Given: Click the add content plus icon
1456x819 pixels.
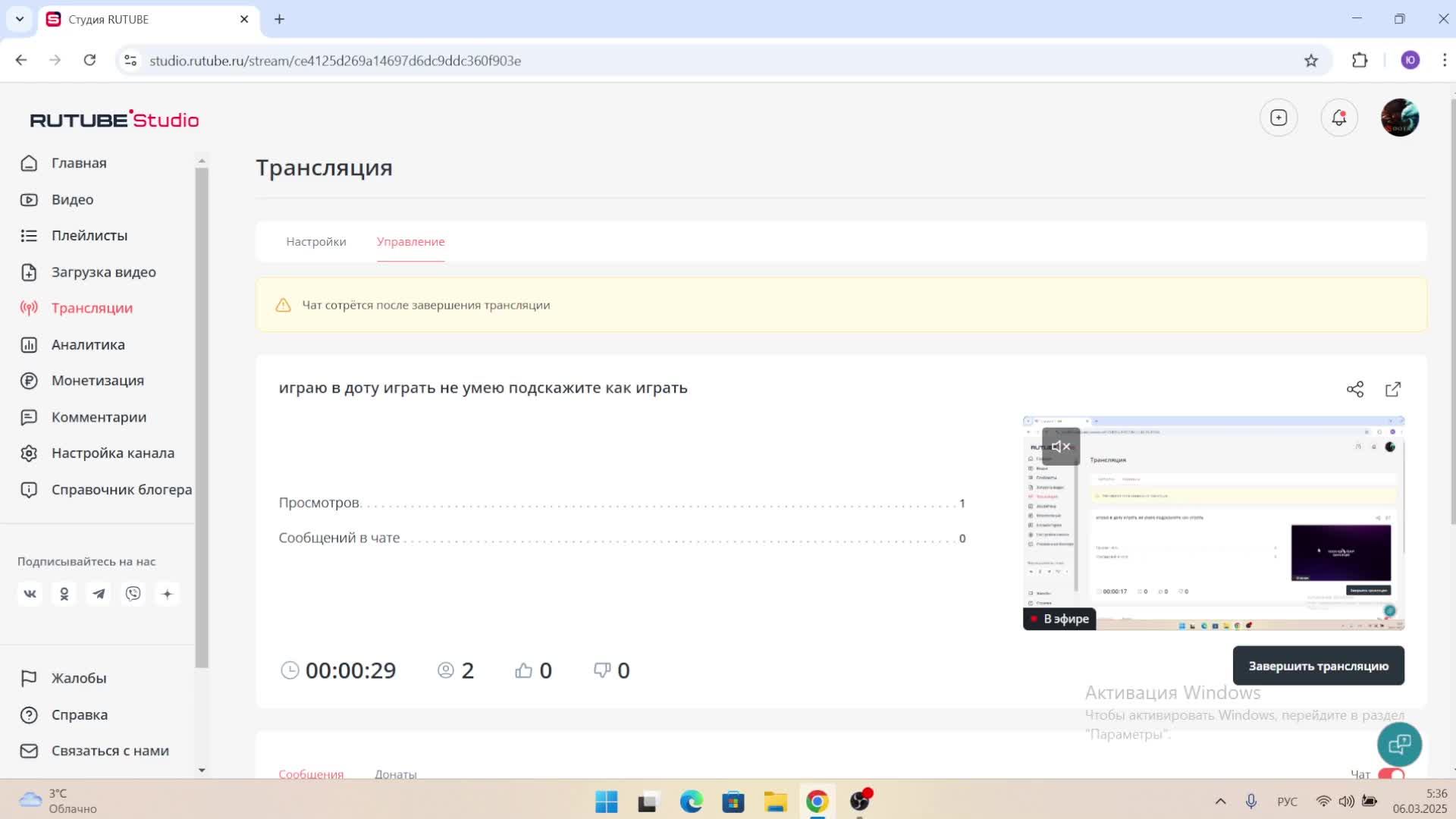Looking at the screenshot, I should [1279, 118].
